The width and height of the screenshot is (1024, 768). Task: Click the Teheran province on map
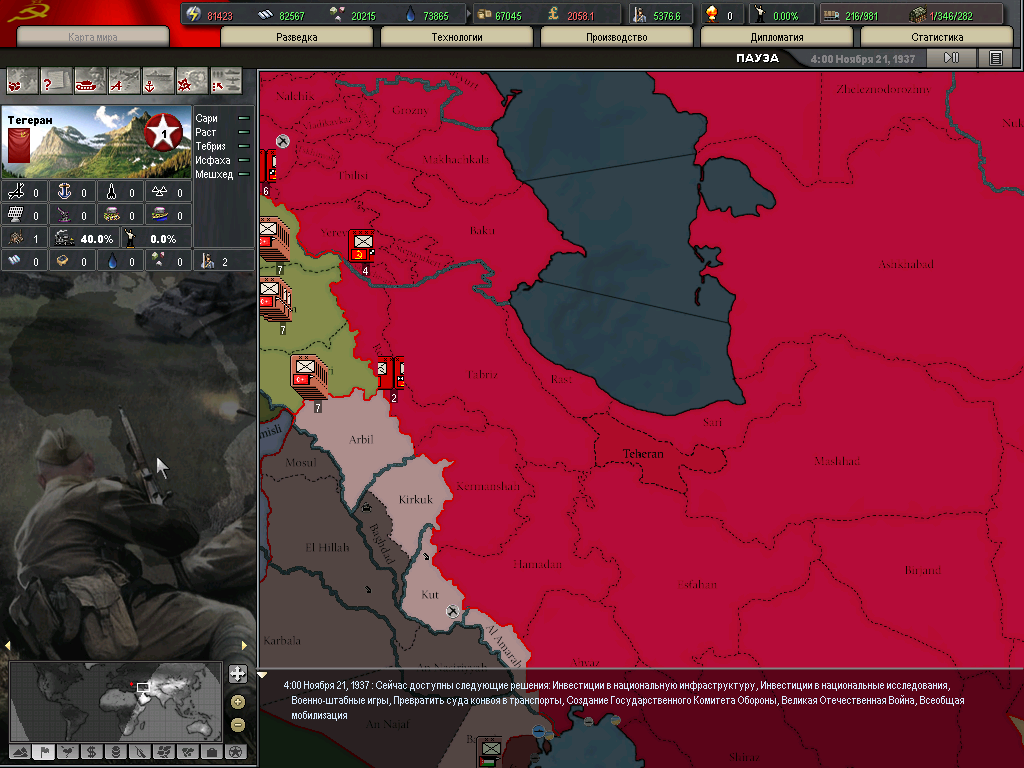click(x=643, y=454)
